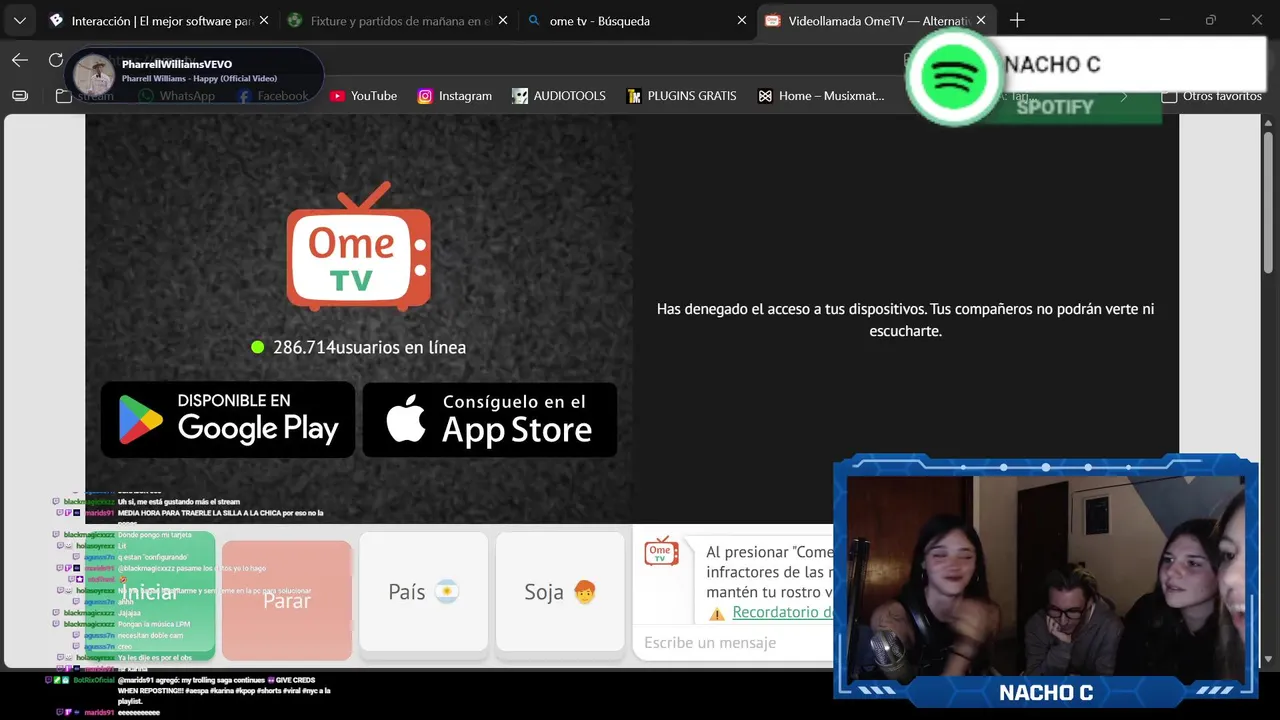Open the ome tv - Búsqueda tab
The image size is (1280, 720).
(x=637, y=20)
